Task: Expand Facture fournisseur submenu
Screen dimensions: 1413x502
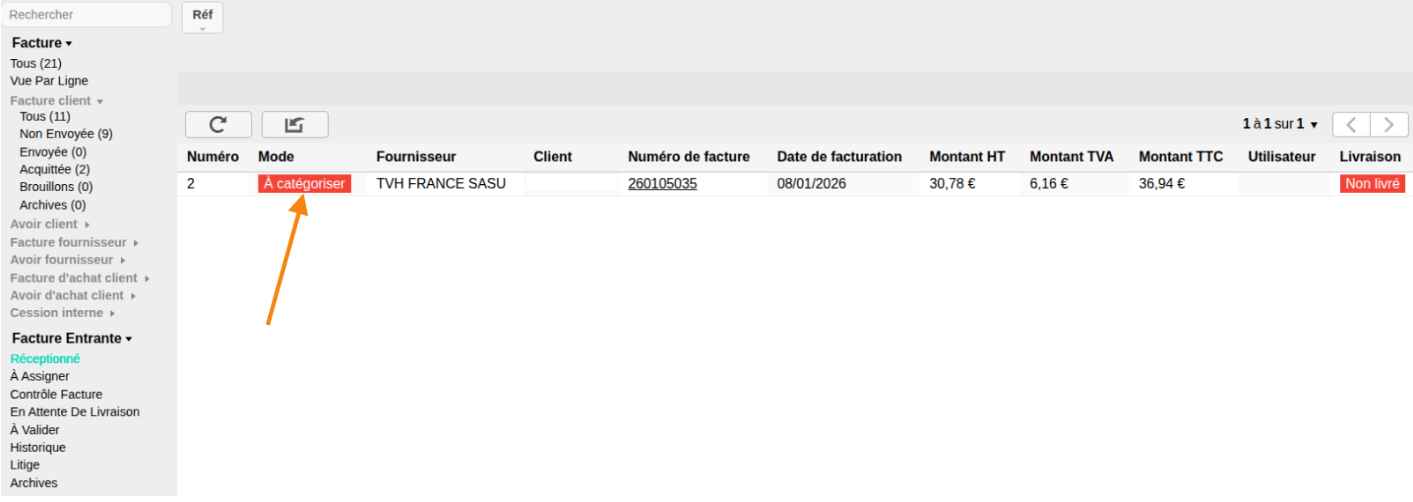Action: point(74,242)
